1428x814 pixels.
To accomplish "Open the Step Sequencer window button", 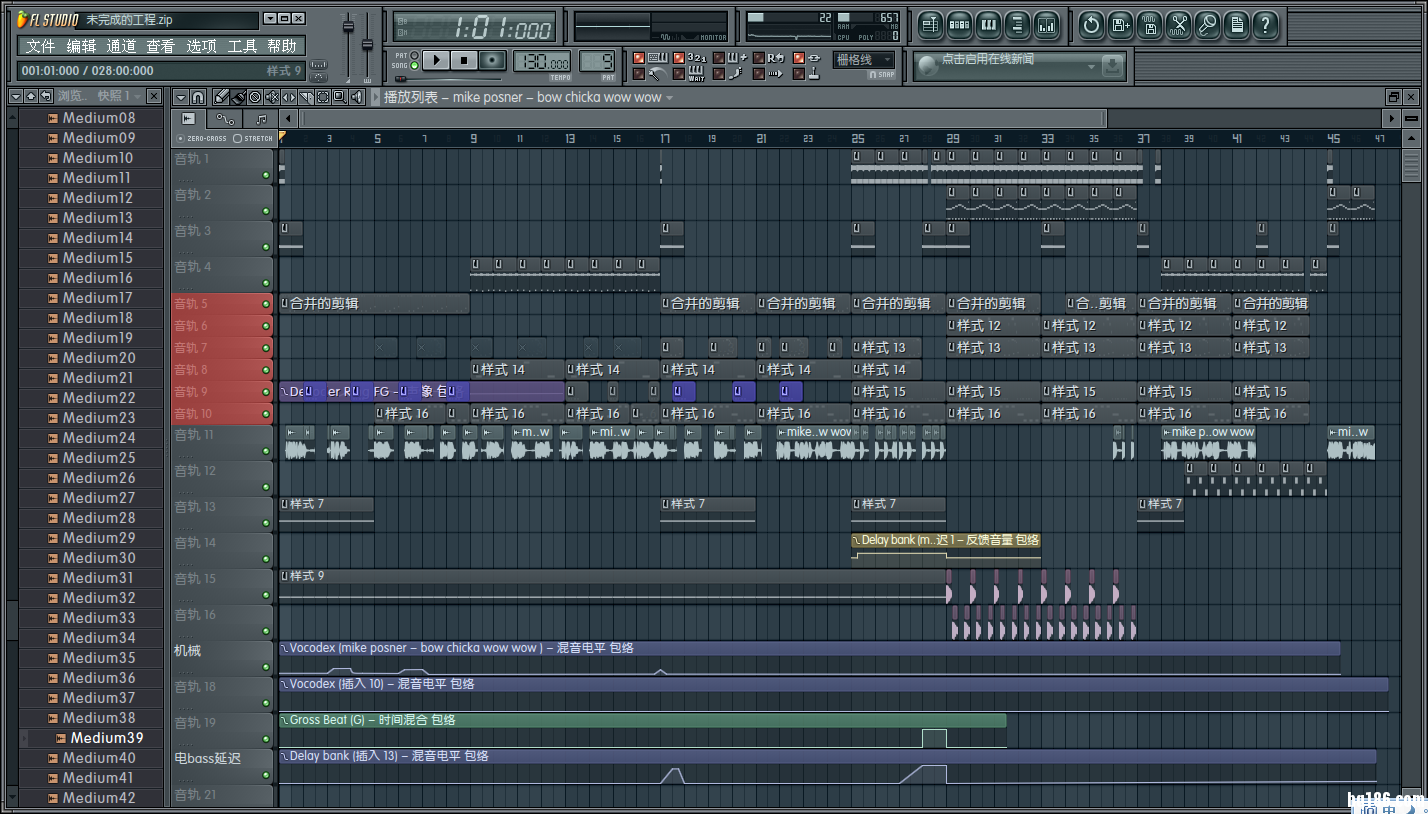I will [959, 25].
